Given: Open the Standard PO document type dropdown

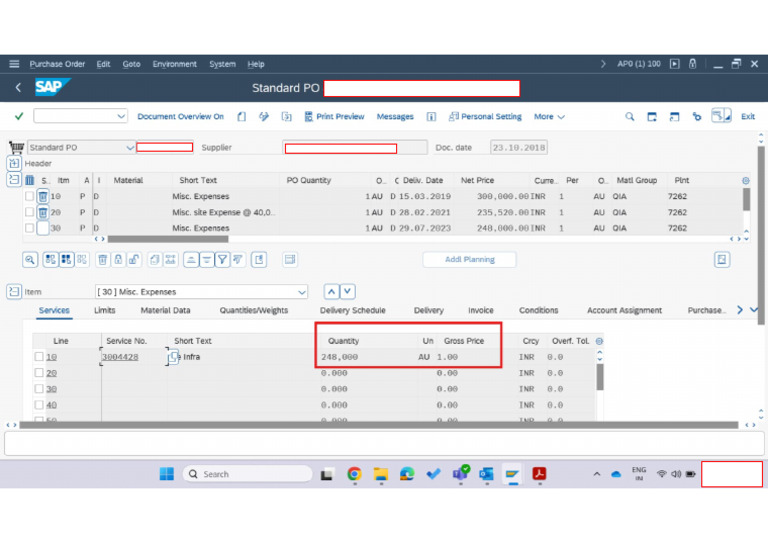Looking at the screenshot, I should [129, 147].
